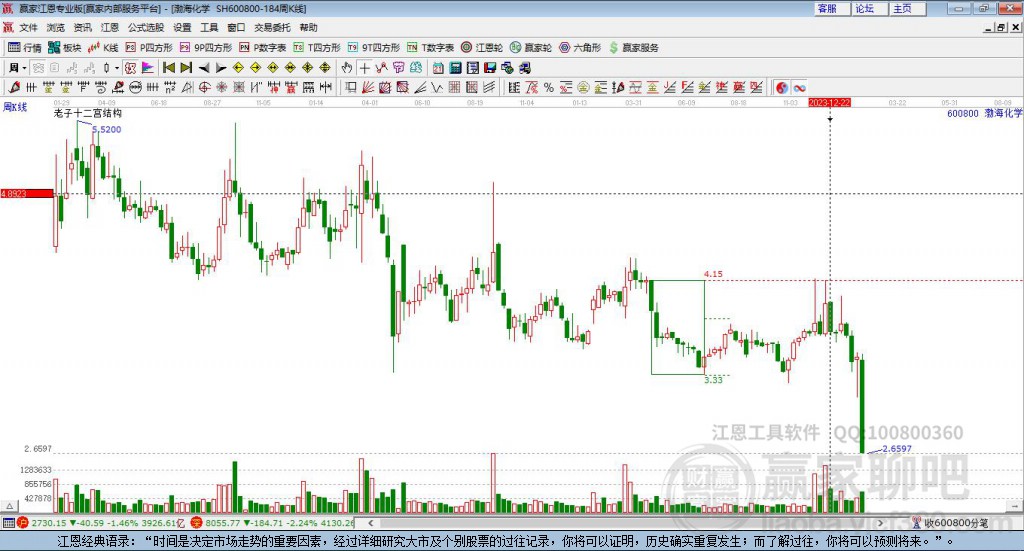1024x551 pixels.
Task: Jump to first bar with skip-back arrow
Action: pyautogui.click(x=169, y=68)
